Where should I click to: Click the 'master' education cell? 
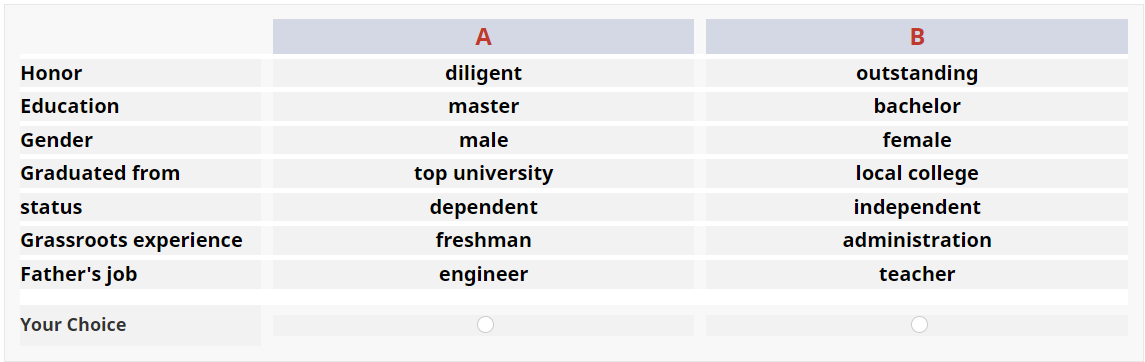pyautogui.click(x=483, y=107)
